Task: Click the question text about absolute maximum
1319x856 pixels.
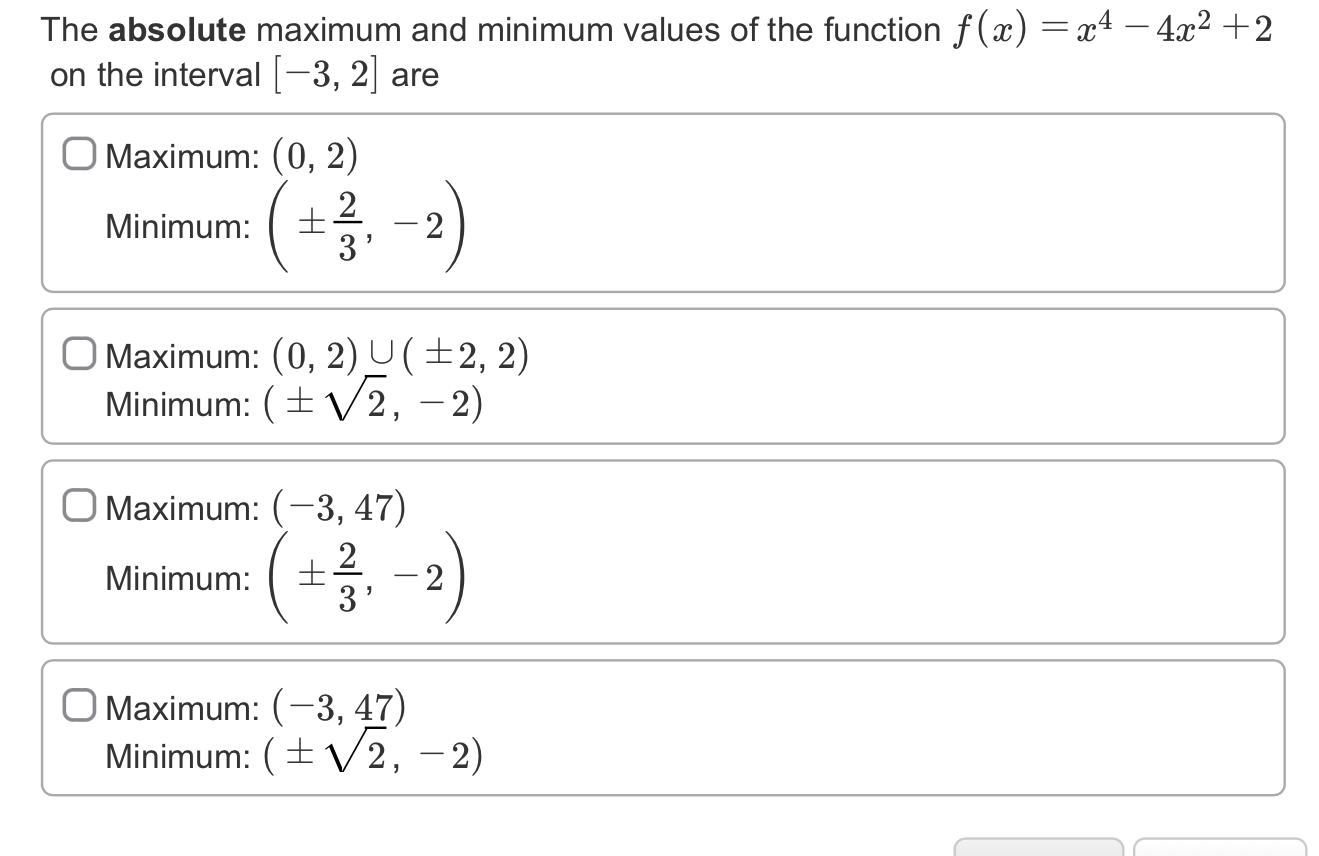Action: pyautogui.click(x=400, y=28)
